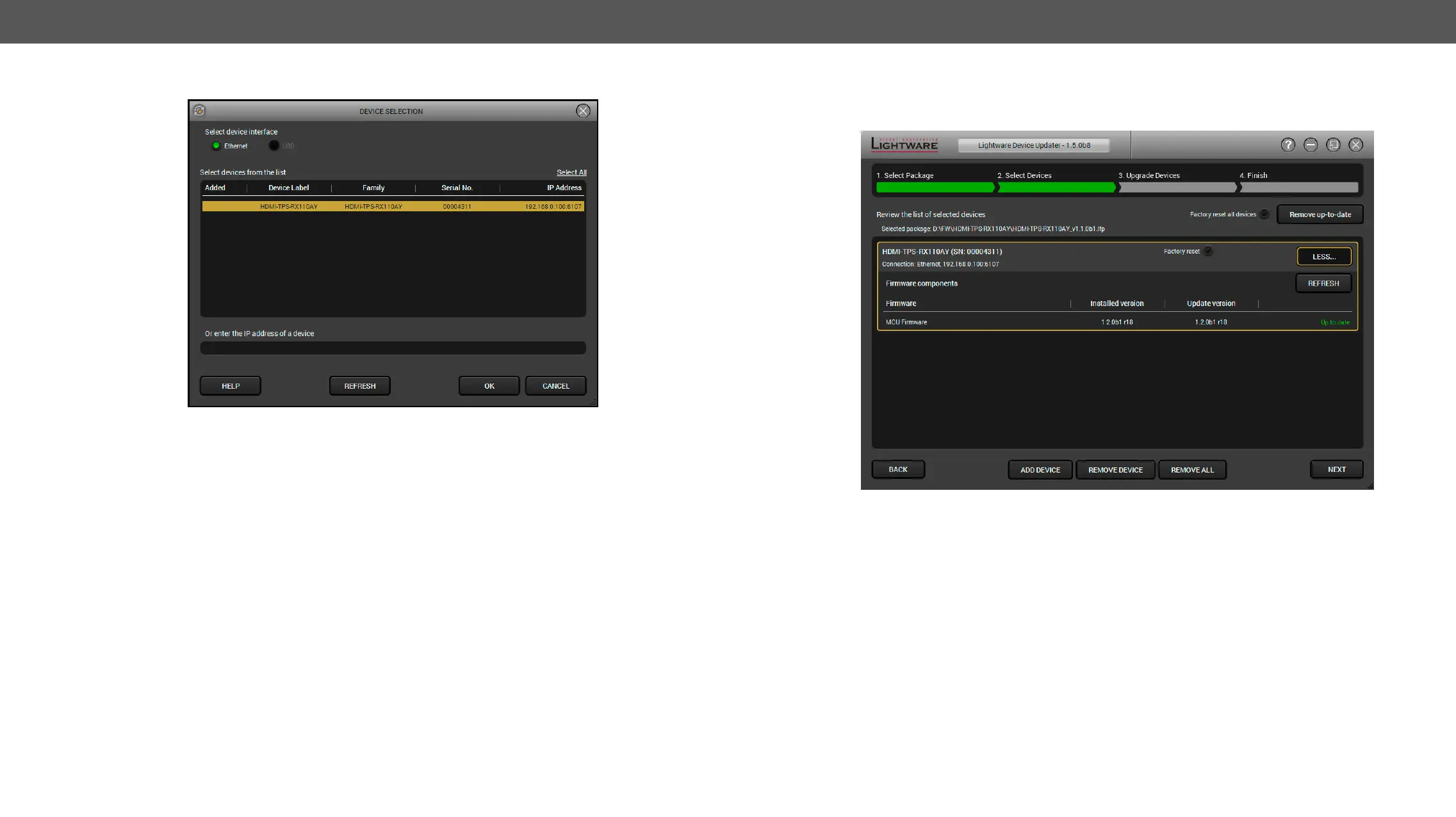Screen dimensions: 1456x817
Task: Click the Finish gray progress bar
Action: 1298,188
